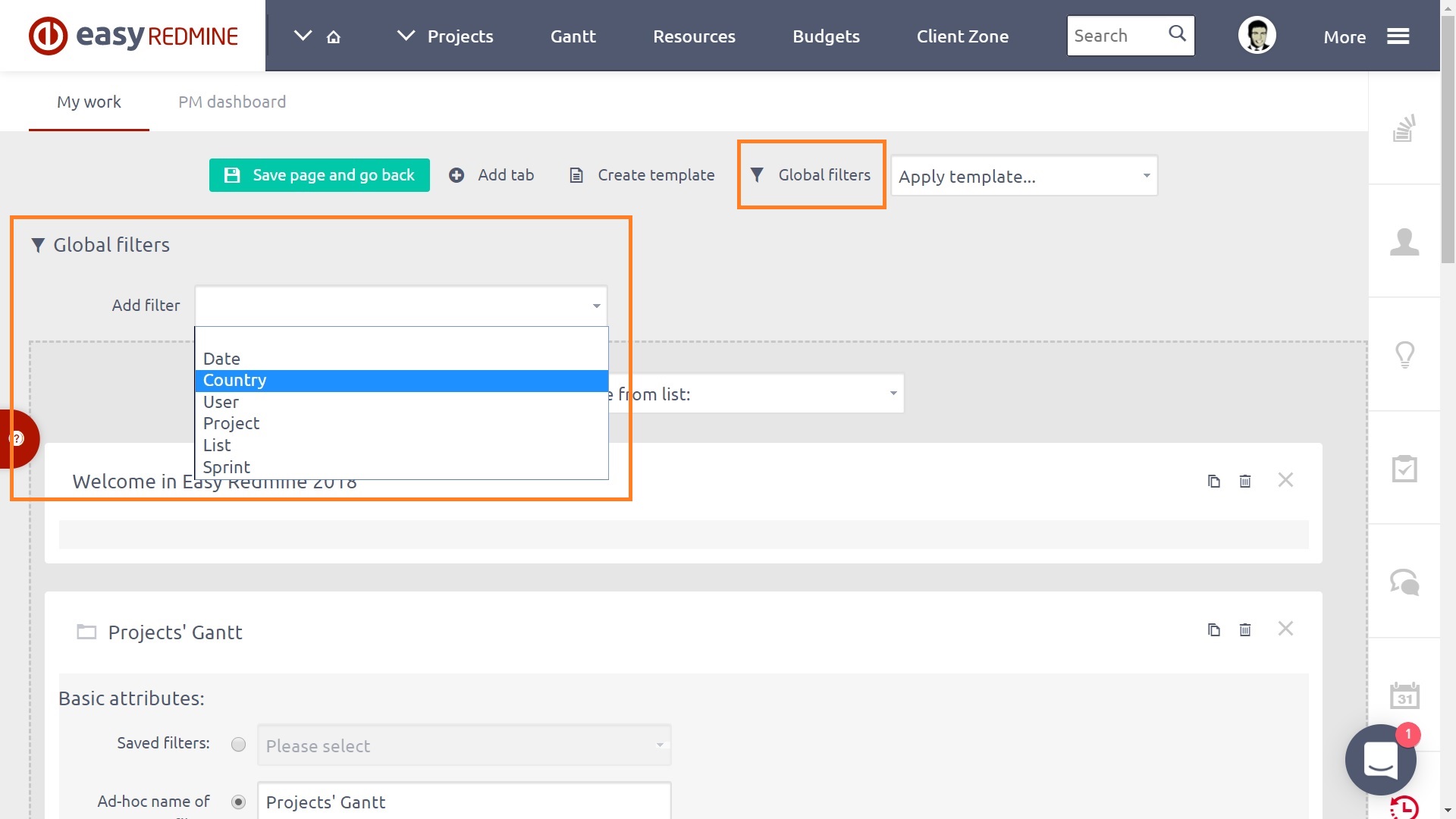Open the Apply template dropdown

[1024, 176]
